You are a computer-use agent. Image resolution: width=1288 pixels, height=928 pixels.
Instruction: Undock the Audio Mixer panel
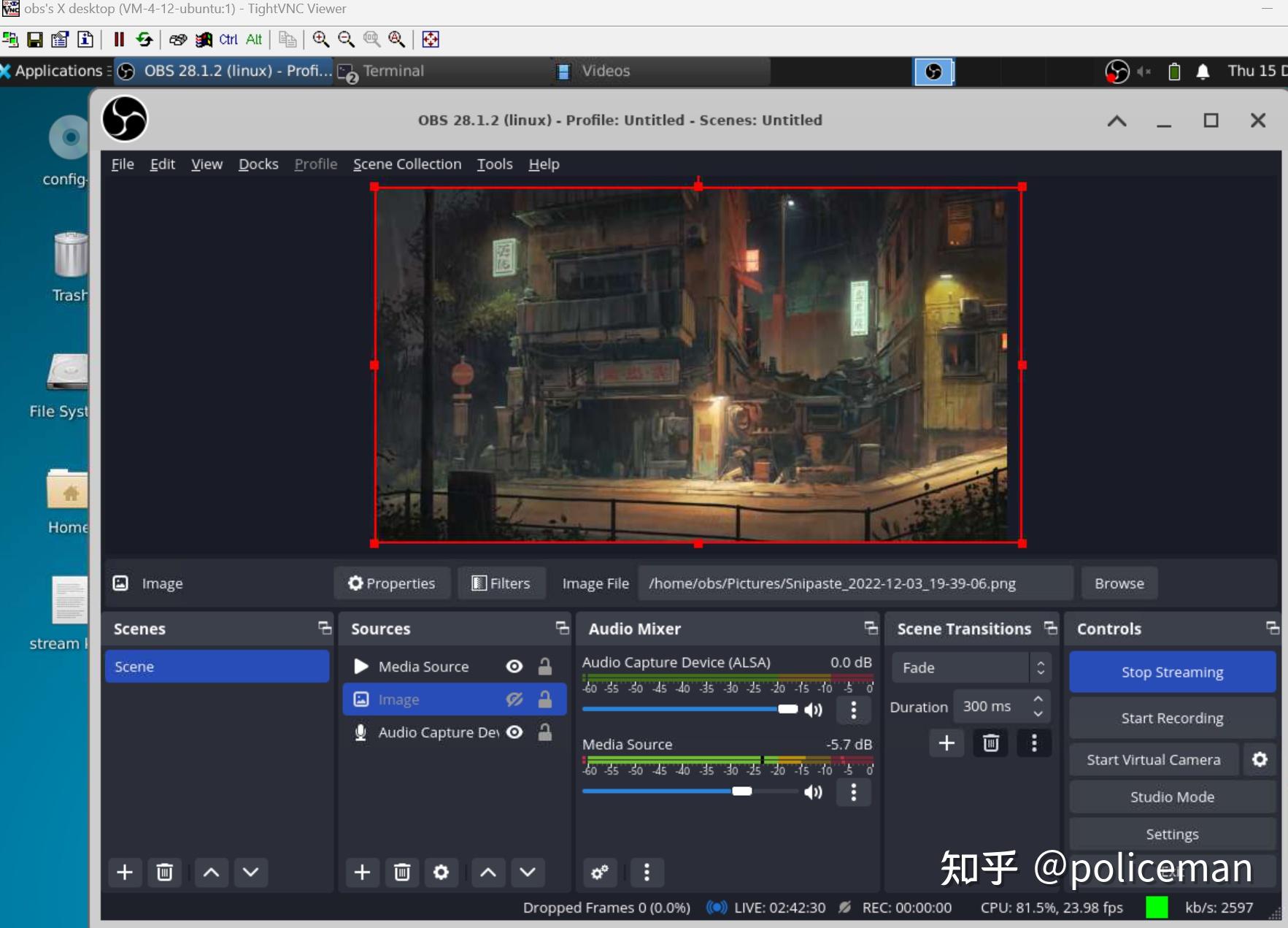pyautogui.click(x=871, y=628)
